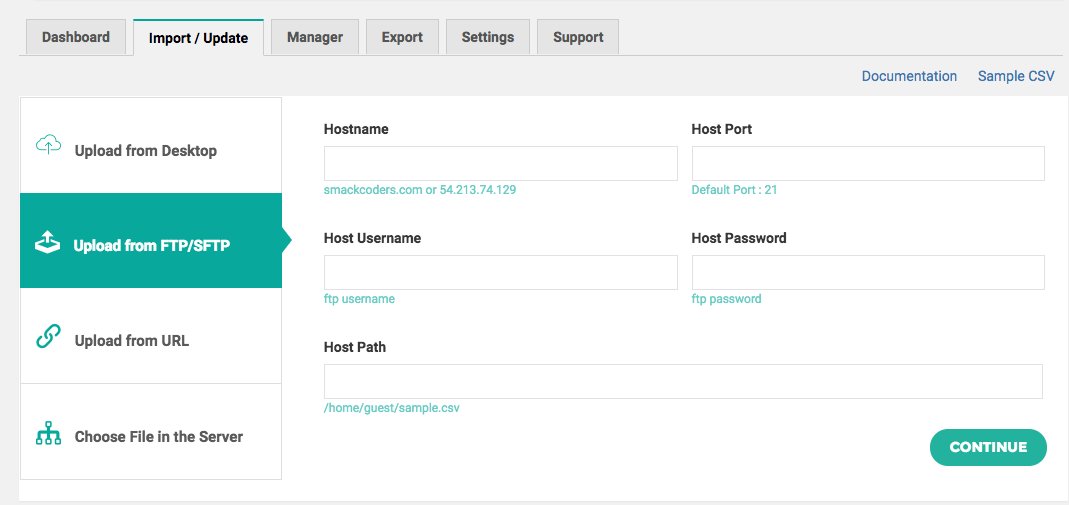1069x505 pixels.
Task: Click the server hierarchy icon beside Choose File in the Server
Action: tap(48, 433)
